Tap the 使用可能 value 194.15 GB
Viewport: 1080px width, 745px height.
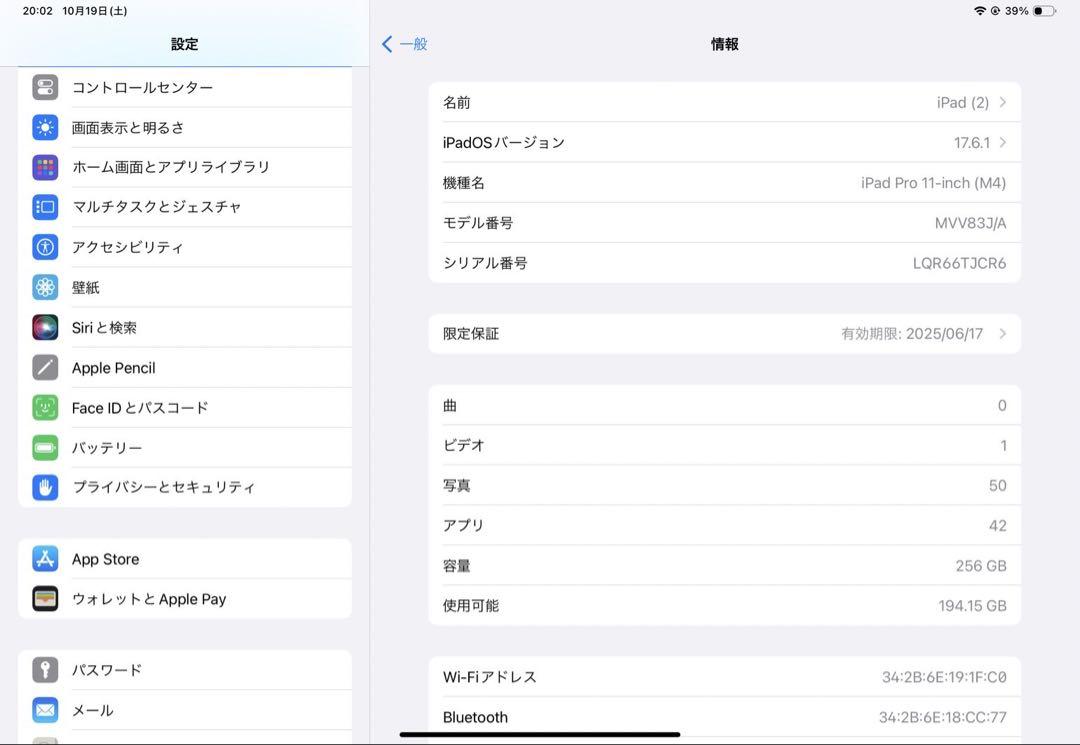pos(972,605)
